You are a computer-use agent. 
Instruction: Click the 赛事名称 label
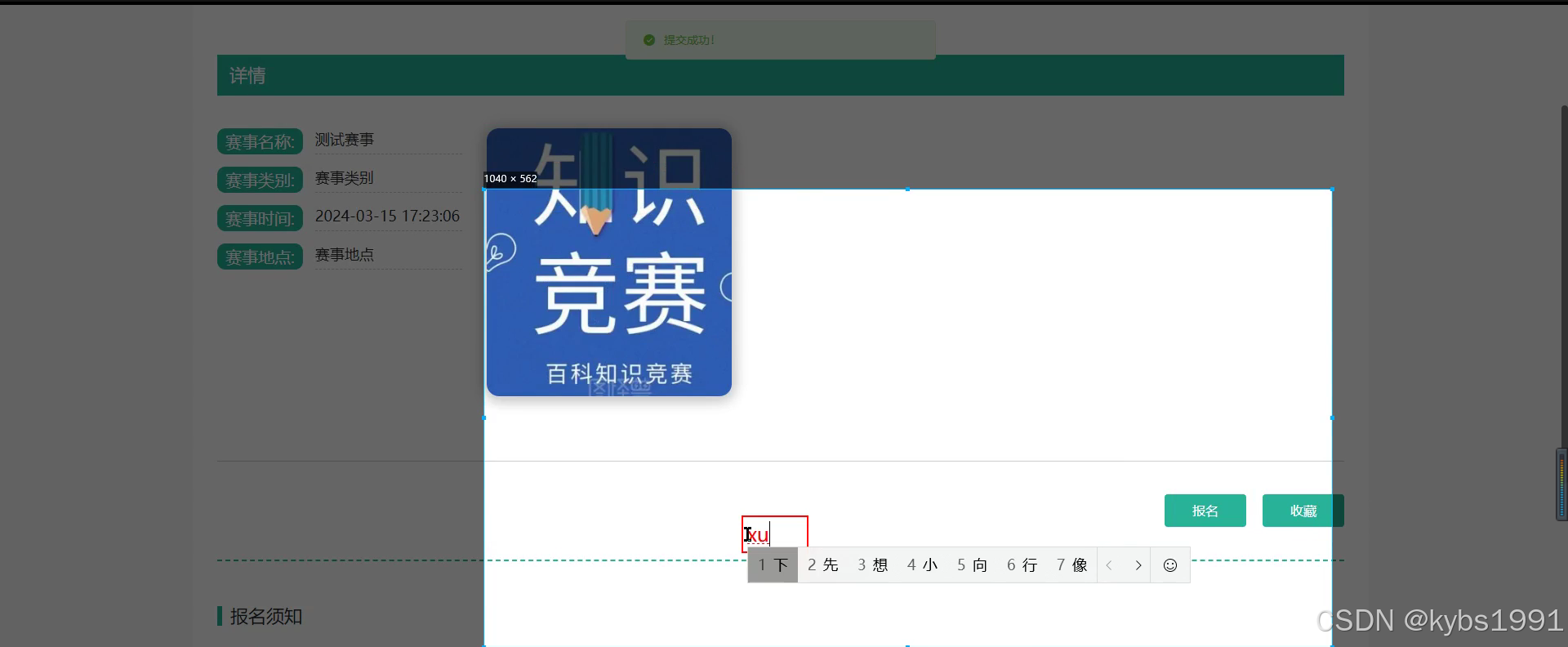click(x=260, y=141)
